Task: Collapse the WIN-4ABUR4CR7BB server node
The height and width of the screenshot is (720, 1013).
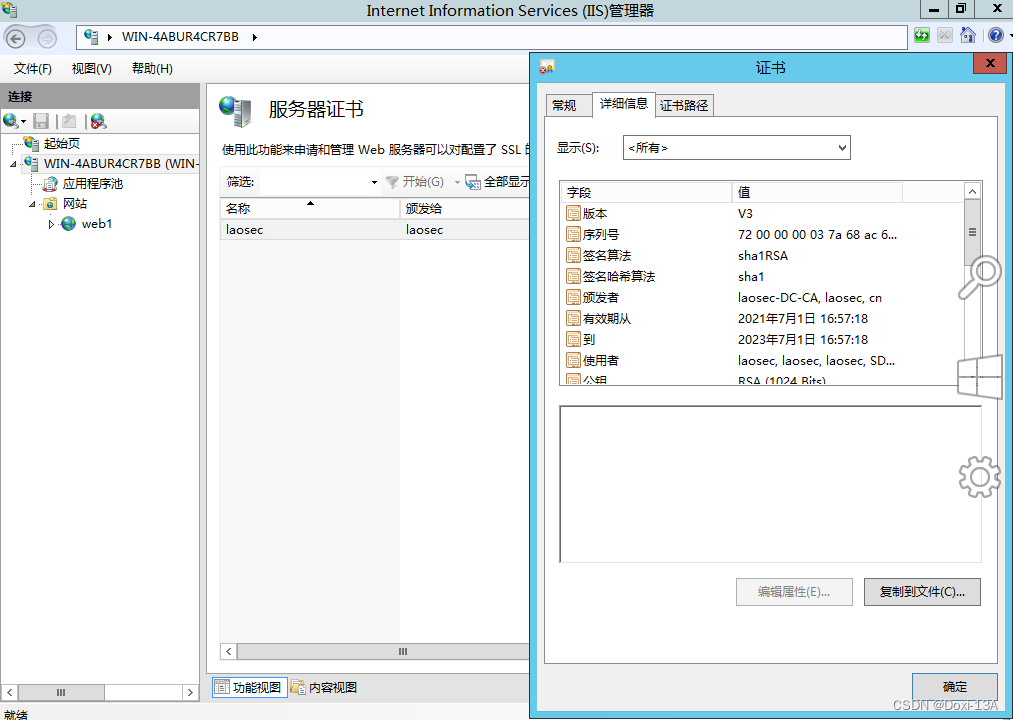Action: 14,164
